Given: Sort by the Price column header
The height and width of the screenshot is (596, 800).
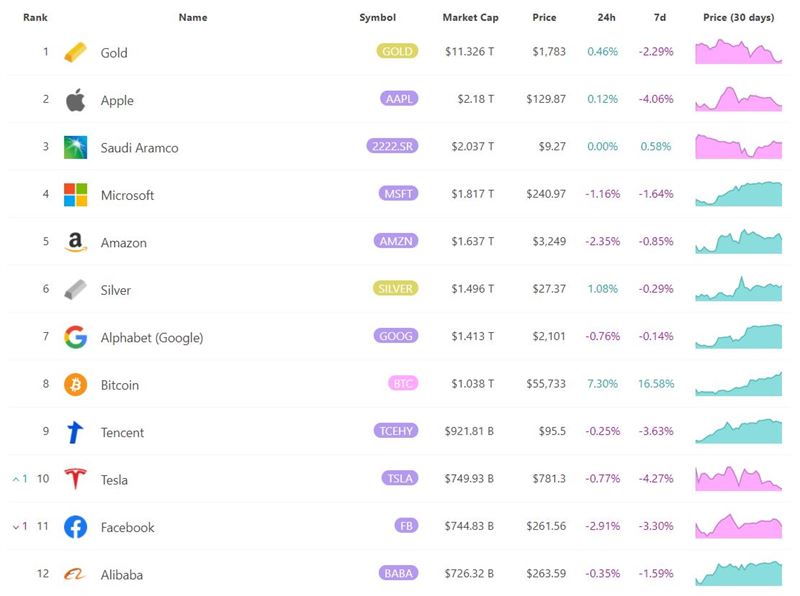Looking at the screenshot, I should click(x=544, y=17).
